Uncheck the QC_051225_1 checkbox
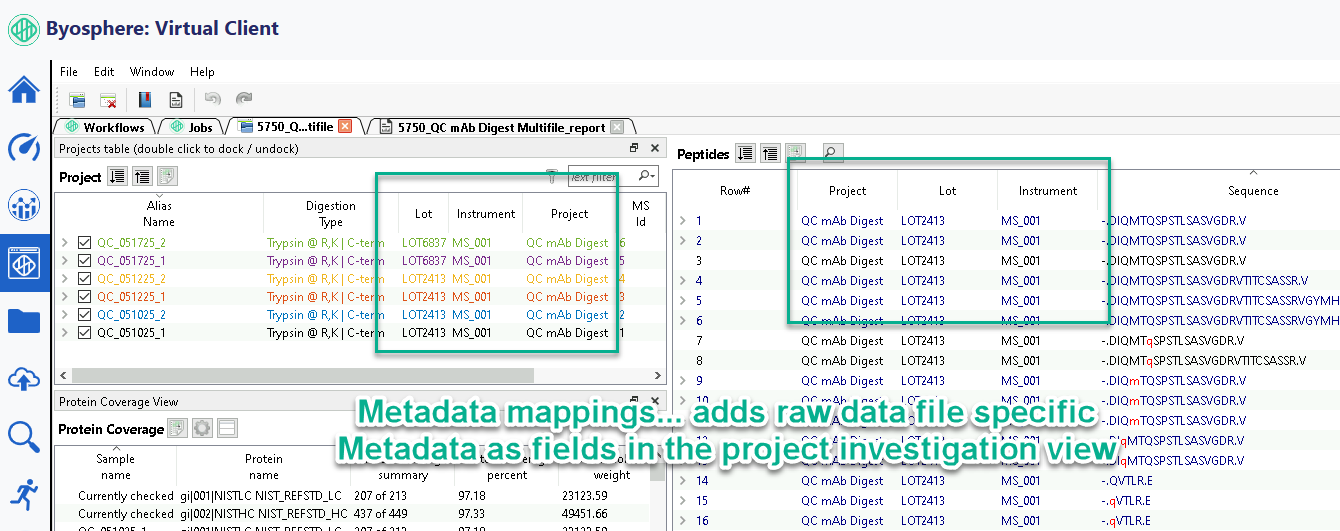 tap(84, 297)
